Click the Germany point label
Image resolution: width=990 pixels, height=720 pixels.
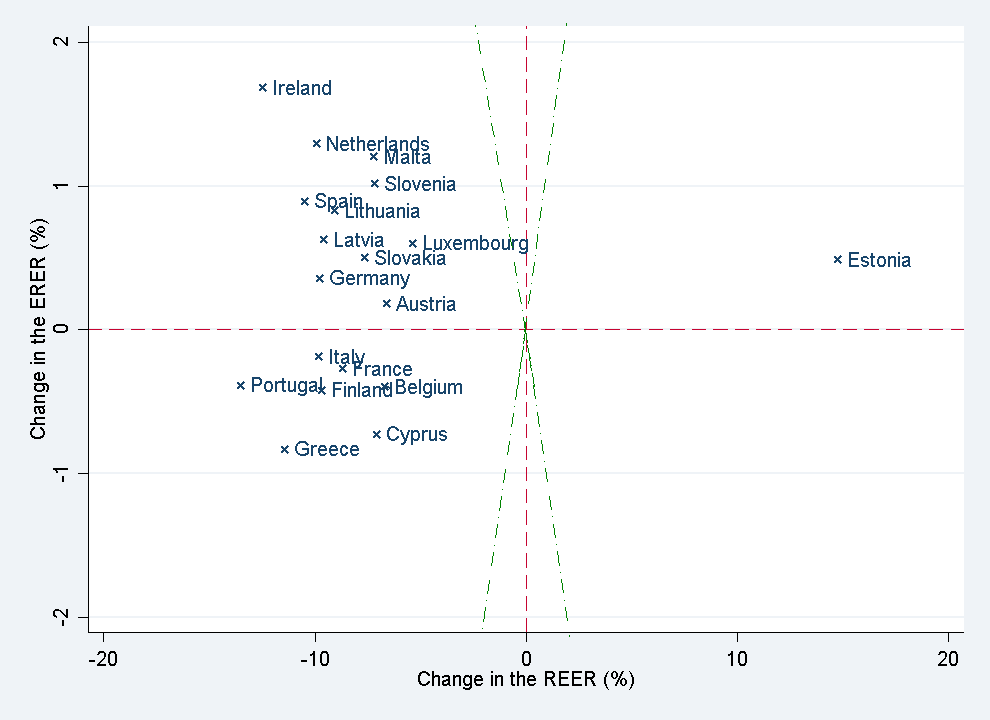(x=369, y=279)
